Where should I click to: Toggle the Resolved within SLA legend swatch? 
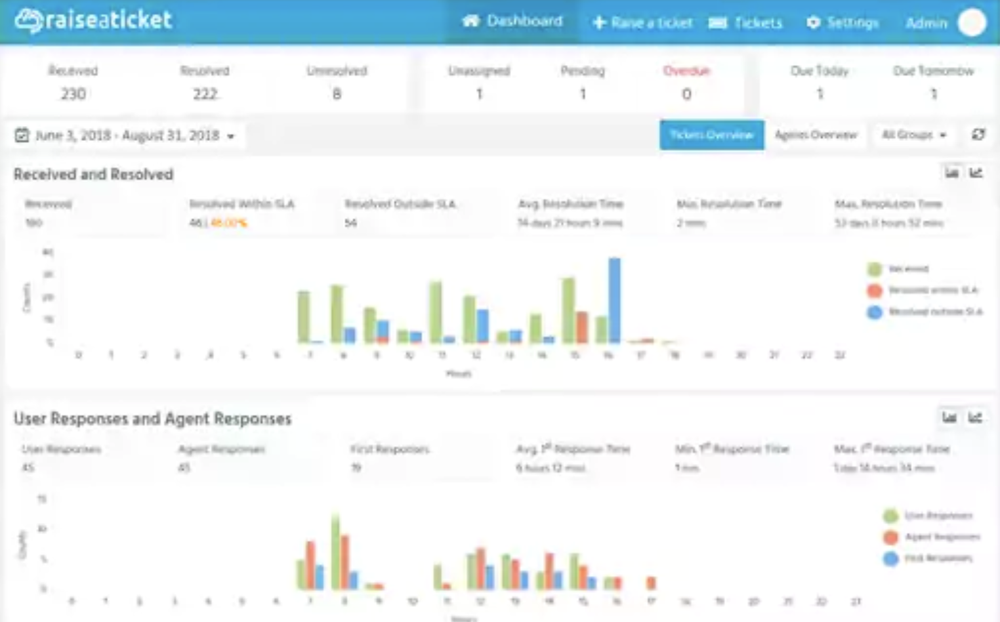(x=875, y=291)
